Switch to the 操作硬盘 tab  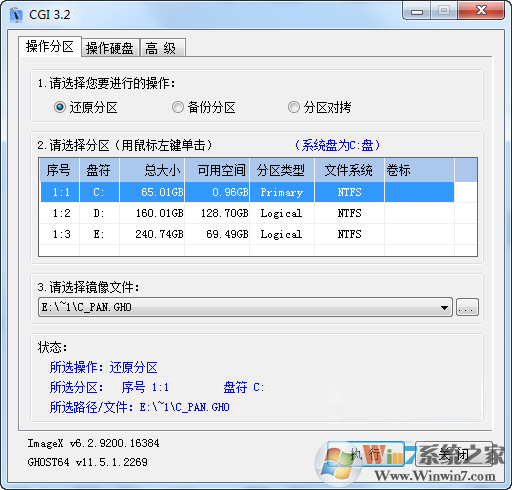click(110, 48)
